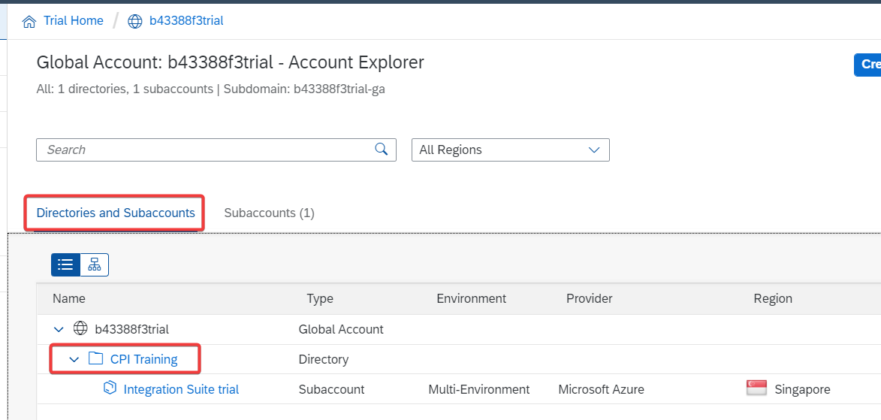Collapse the CPI Training directory
Viewport: 881px width, 420px height.
[x=74, y=359]
